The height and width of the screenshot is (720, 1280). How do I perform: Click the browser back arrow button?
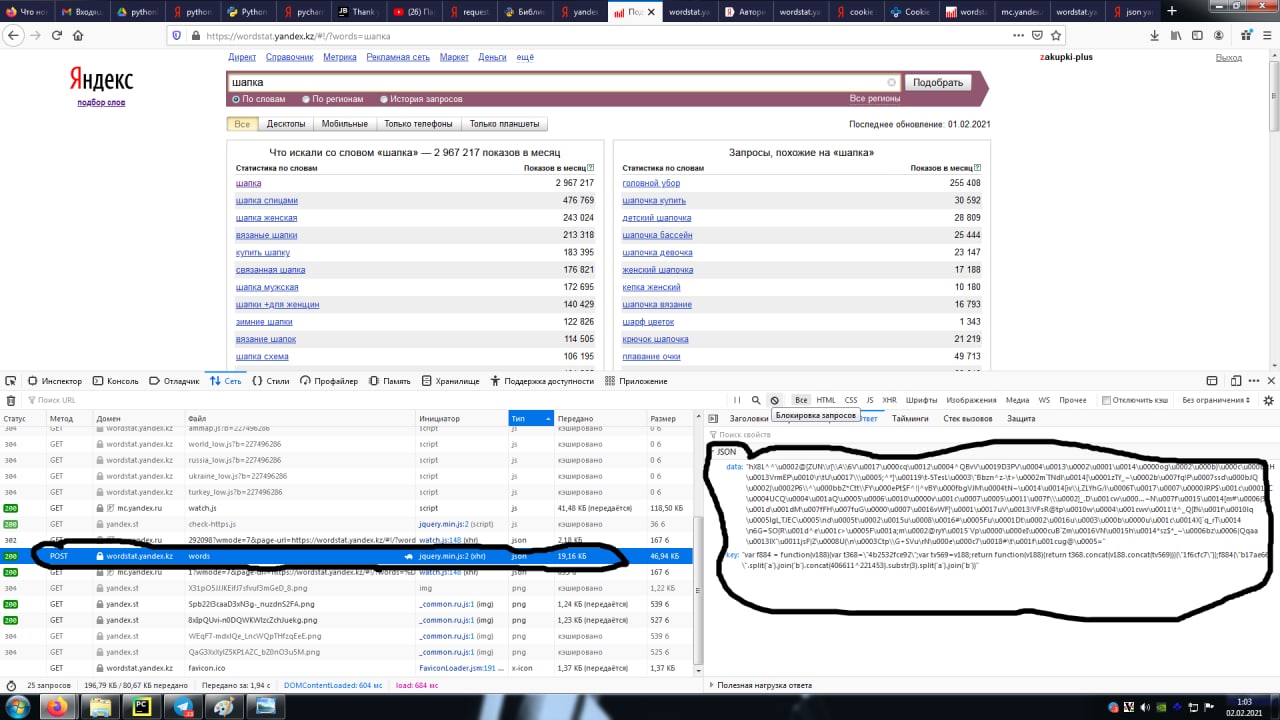tap(12, 35)
